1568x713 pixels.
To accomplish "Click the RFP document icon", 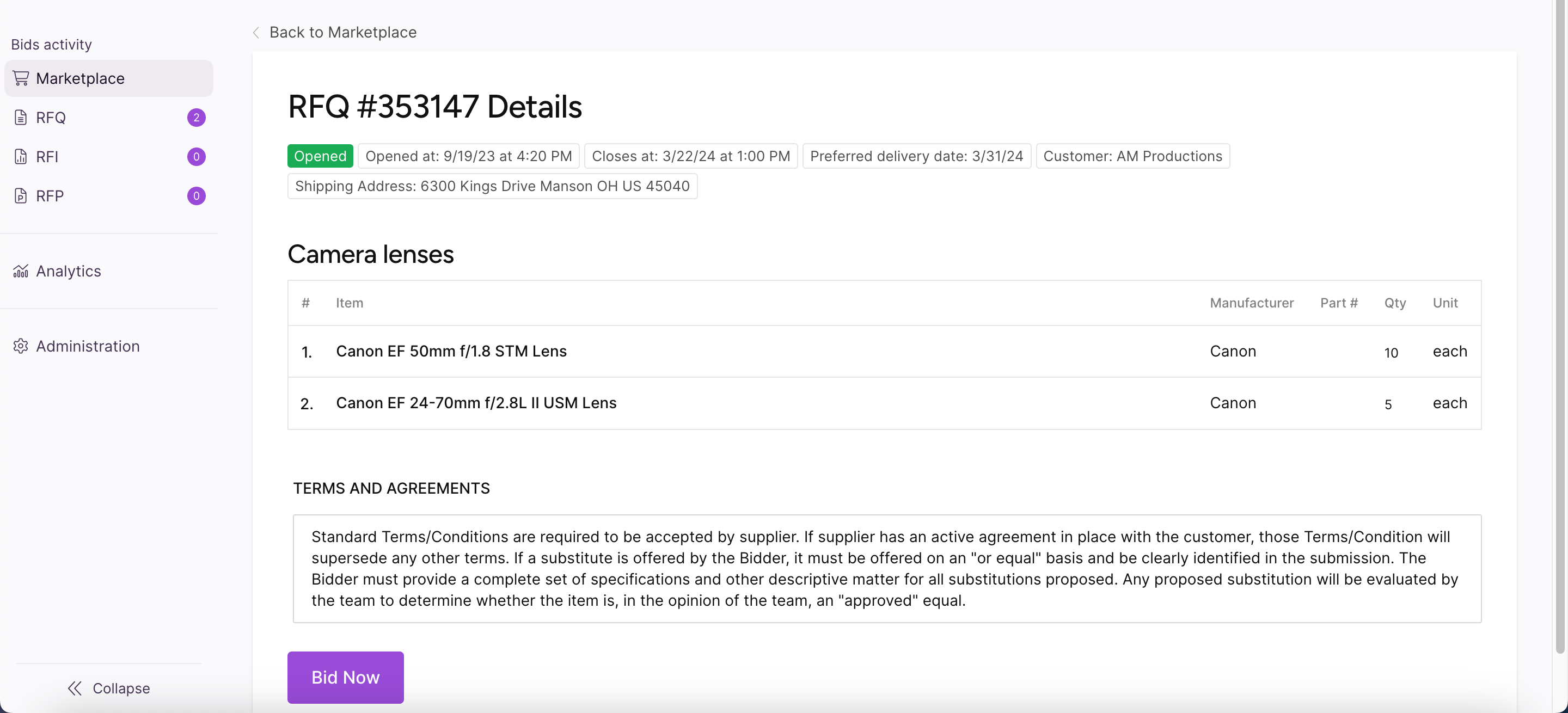I will pos(21,196).
